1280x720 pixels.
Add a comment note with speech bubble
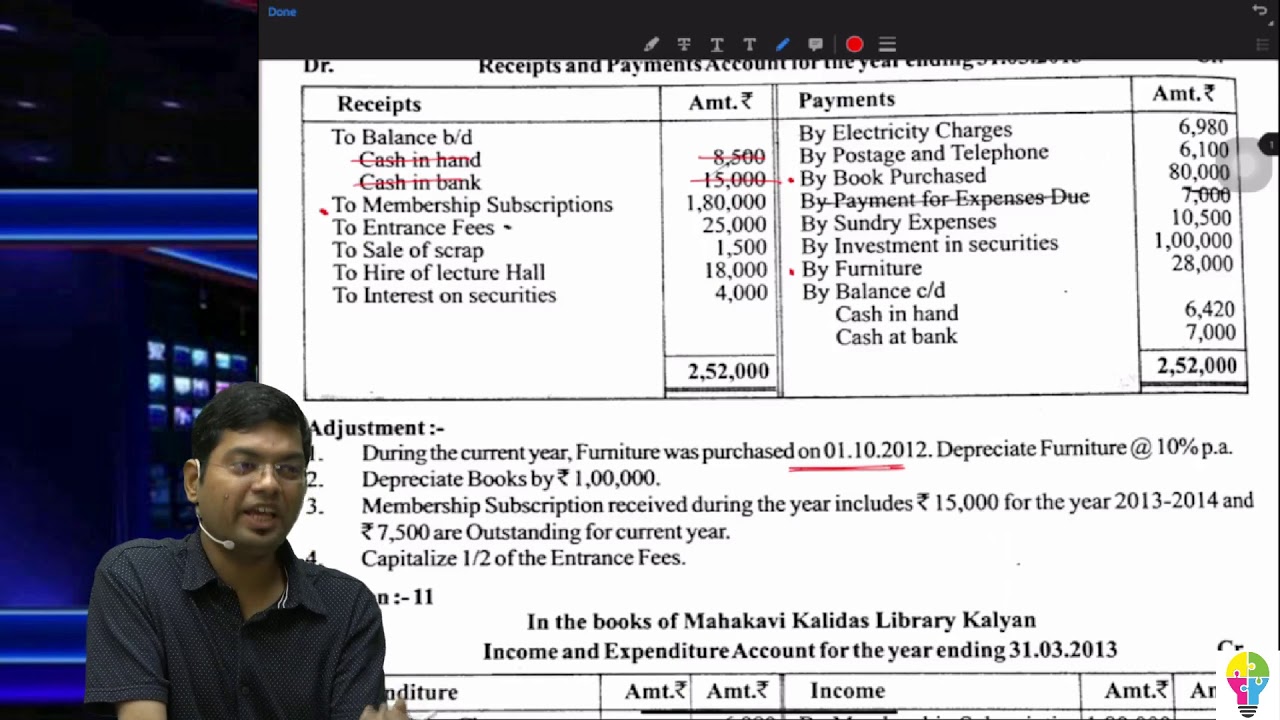coord(815,44)
